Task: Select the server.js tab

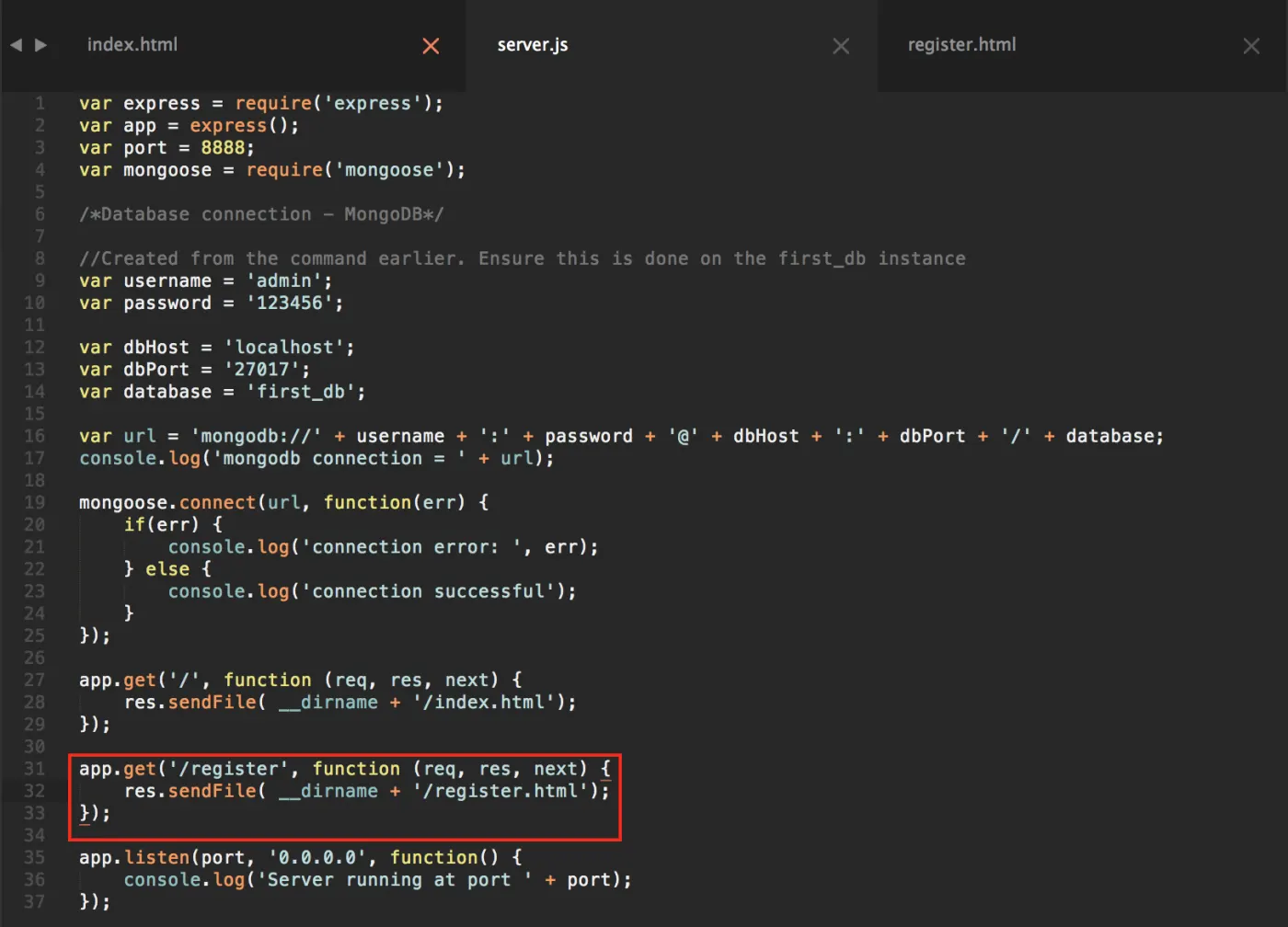Action: pos(533,44)
